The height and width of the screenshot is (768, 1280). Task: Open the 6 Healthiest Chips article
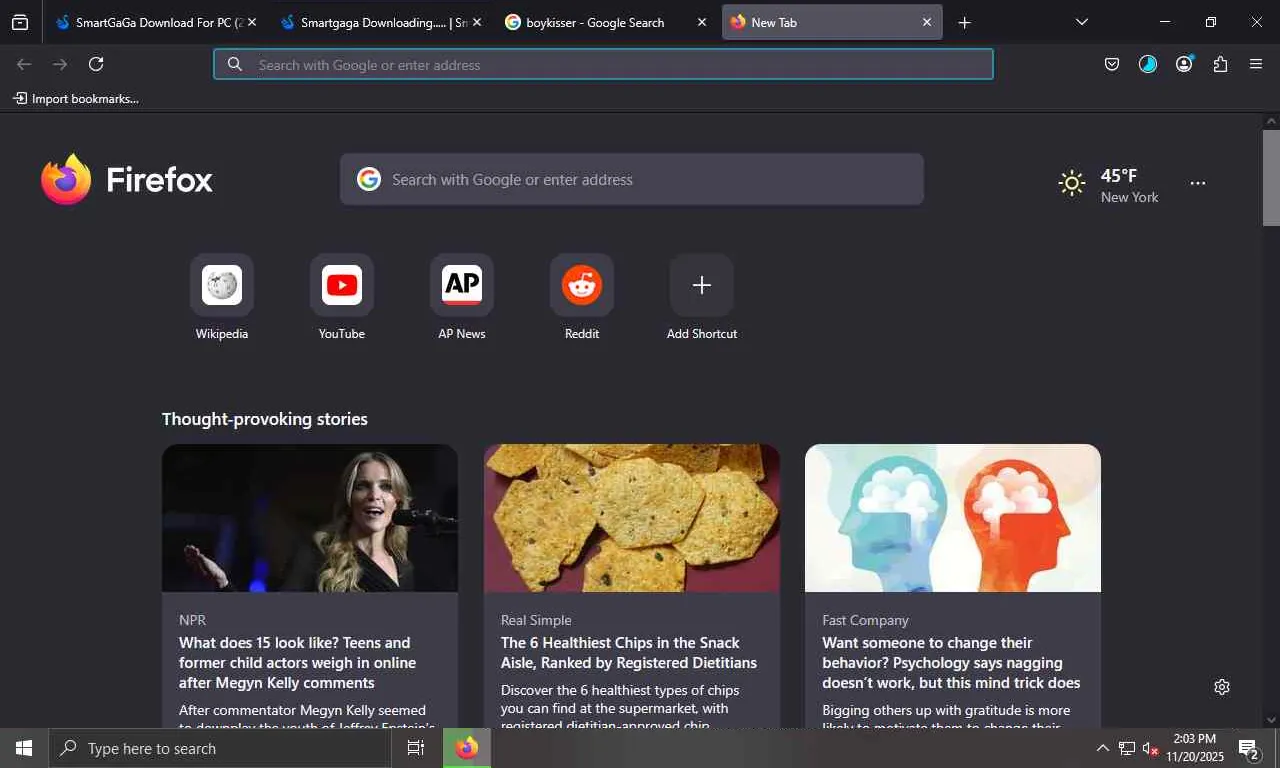[x=629, y=652]
